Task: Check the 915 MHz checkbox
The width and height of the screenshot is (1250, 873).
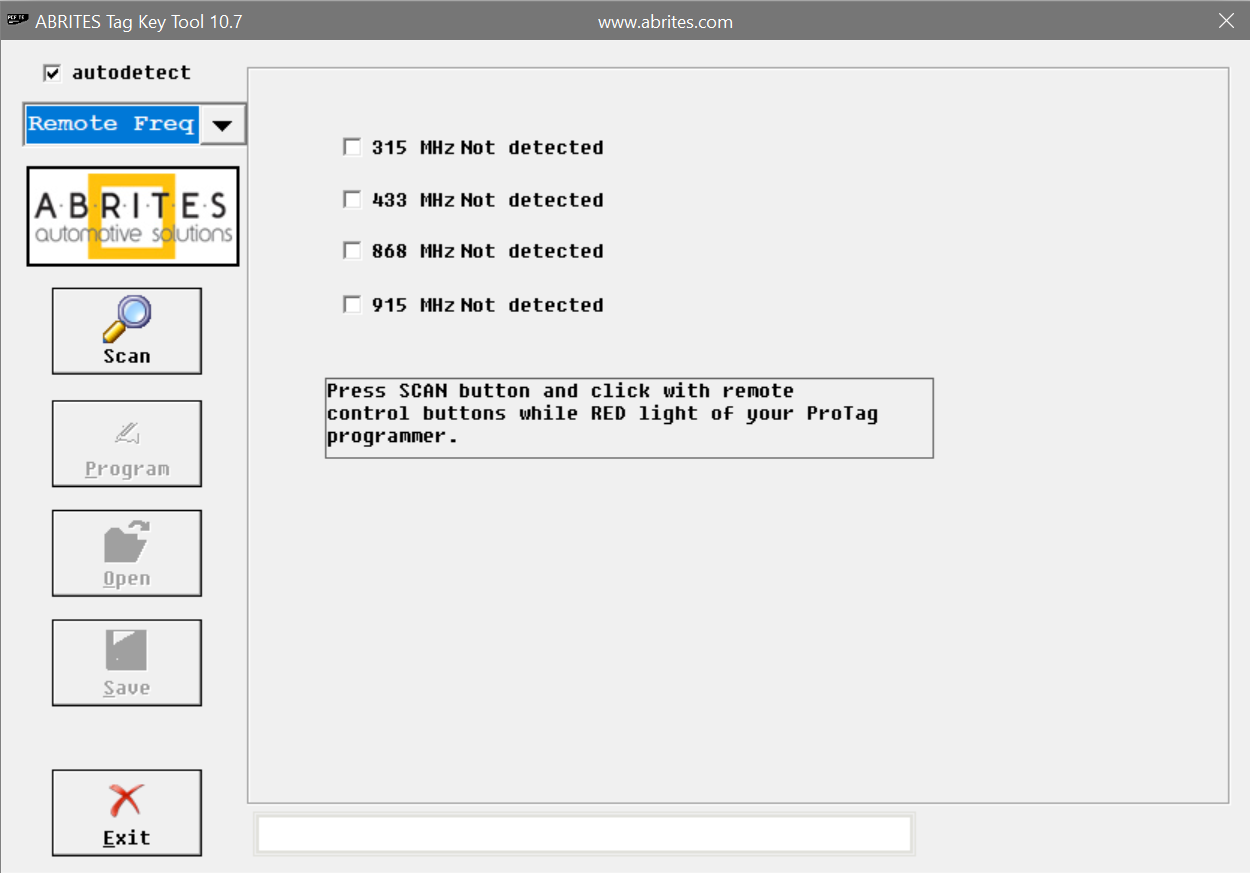Action: coord(352,305)
